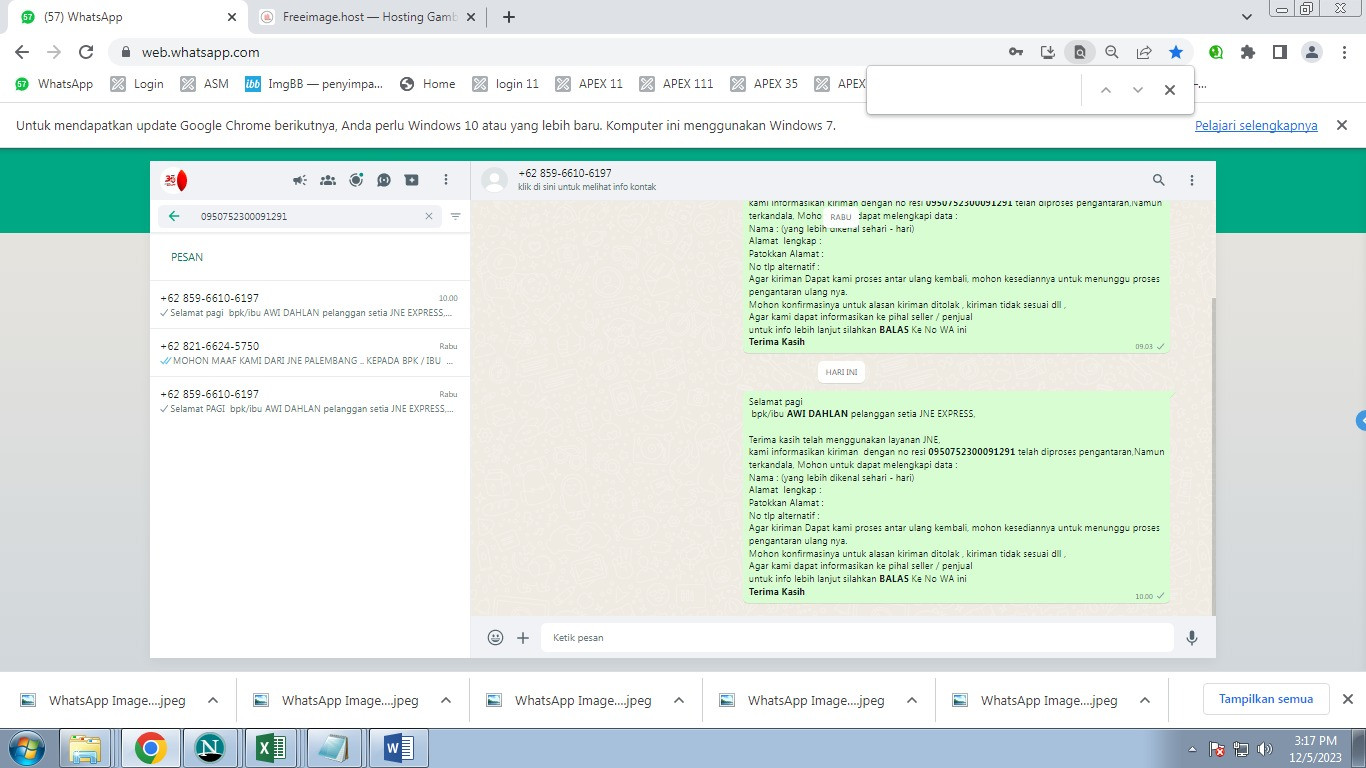Click 'klik di sini untuk melihat info kontak'
The image size is (1366, 768).
click(x=587, y=187)
